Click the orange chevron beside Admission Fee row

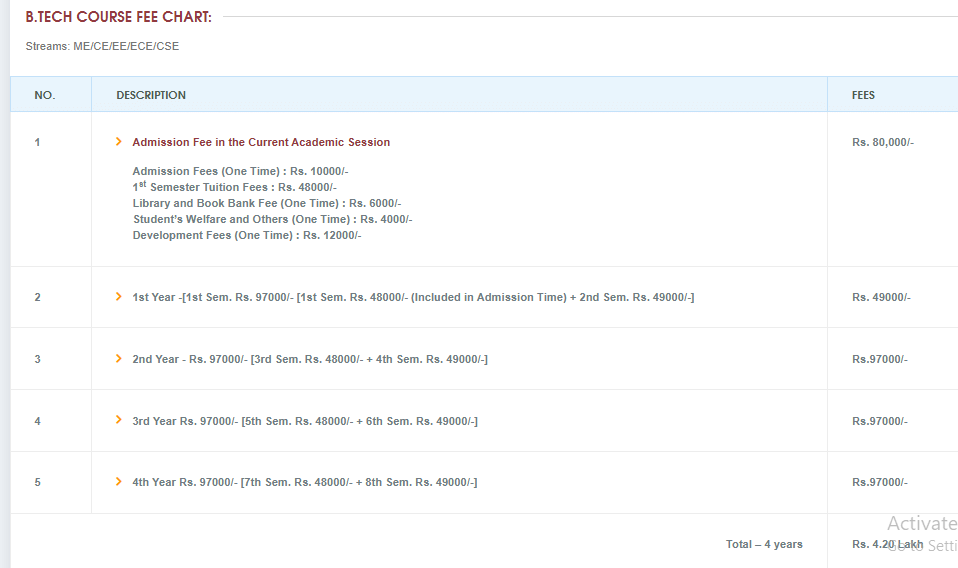click(x=119, y=142)
